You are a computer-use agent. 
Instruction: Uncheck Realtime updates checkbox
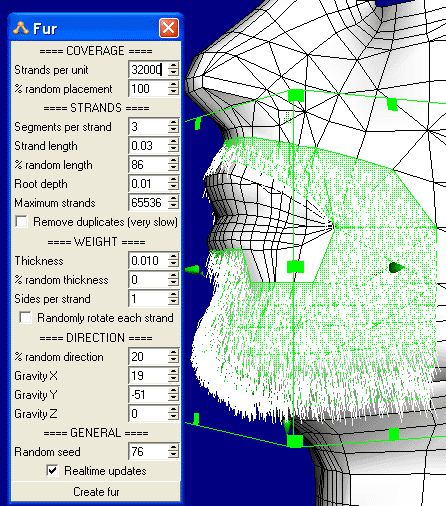pyautogui.click(x=52, y=470)
